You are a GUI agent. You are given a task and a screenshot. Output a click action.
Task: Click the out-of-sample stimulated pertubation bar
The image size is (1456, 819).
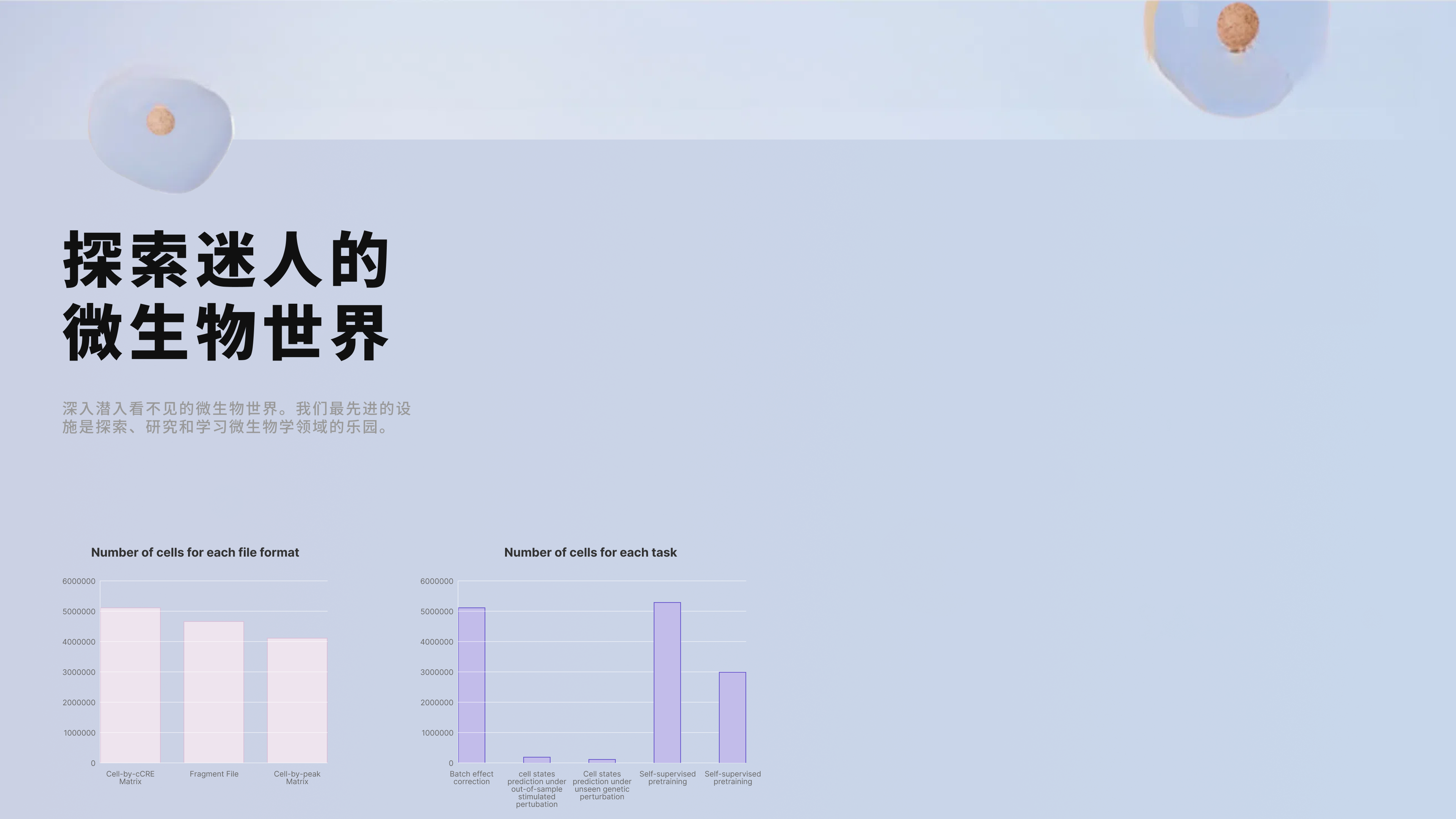click(537, 760)
